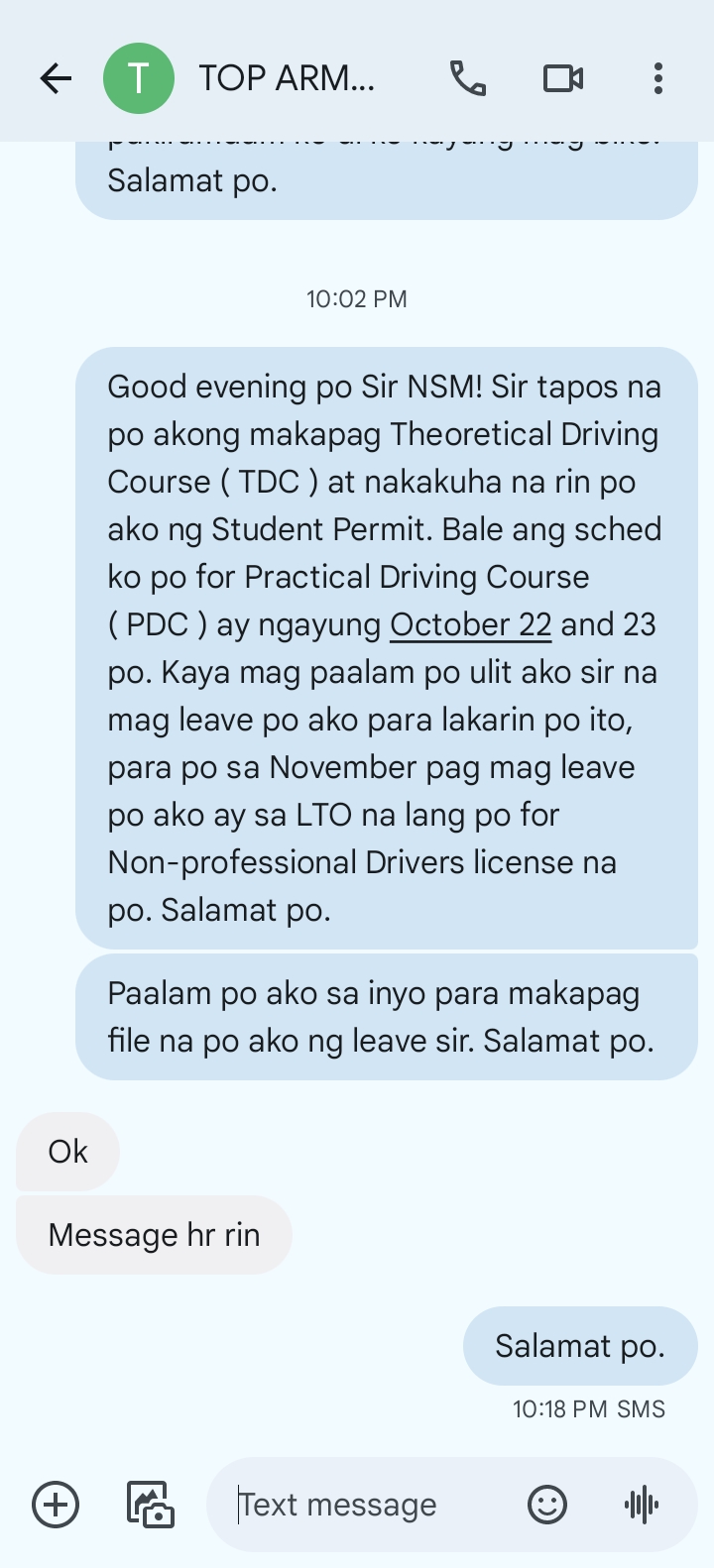Screen dimensions: 714x1568
Task: Start a video call with the camera icon
Action: coord(563,78)
